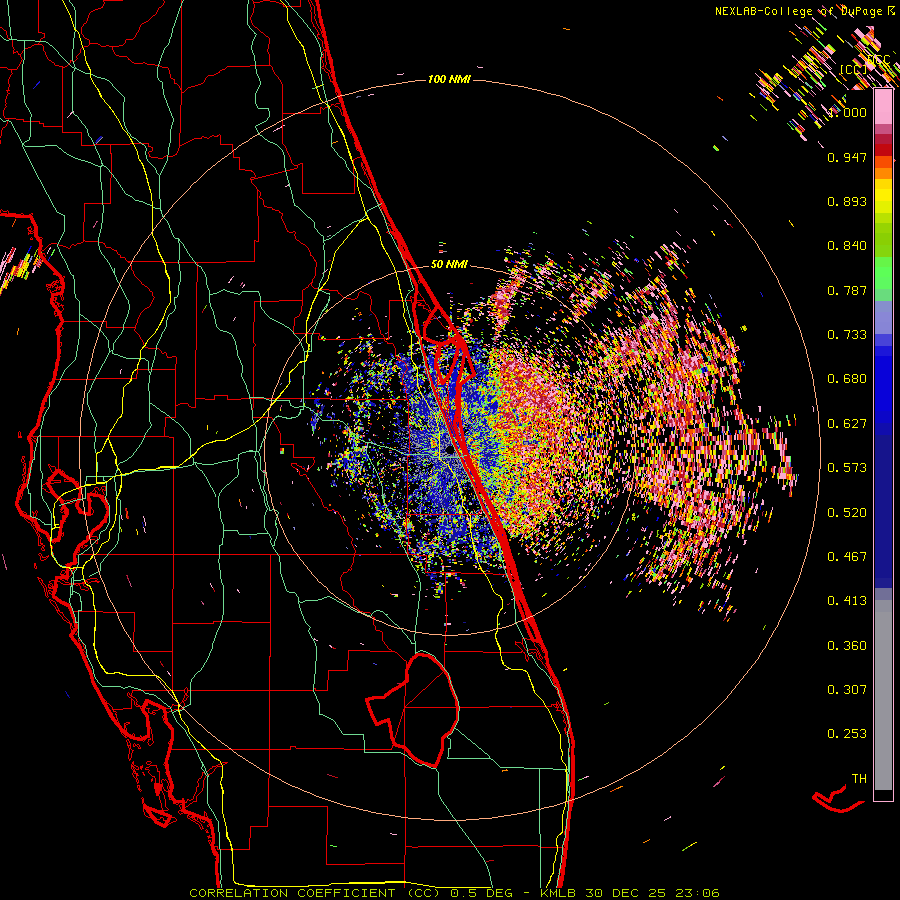Image resolution: width=900 pixels, height=900 pixels.
Task: Click the radar site marker at the rings' center
Action: [449, 450]
